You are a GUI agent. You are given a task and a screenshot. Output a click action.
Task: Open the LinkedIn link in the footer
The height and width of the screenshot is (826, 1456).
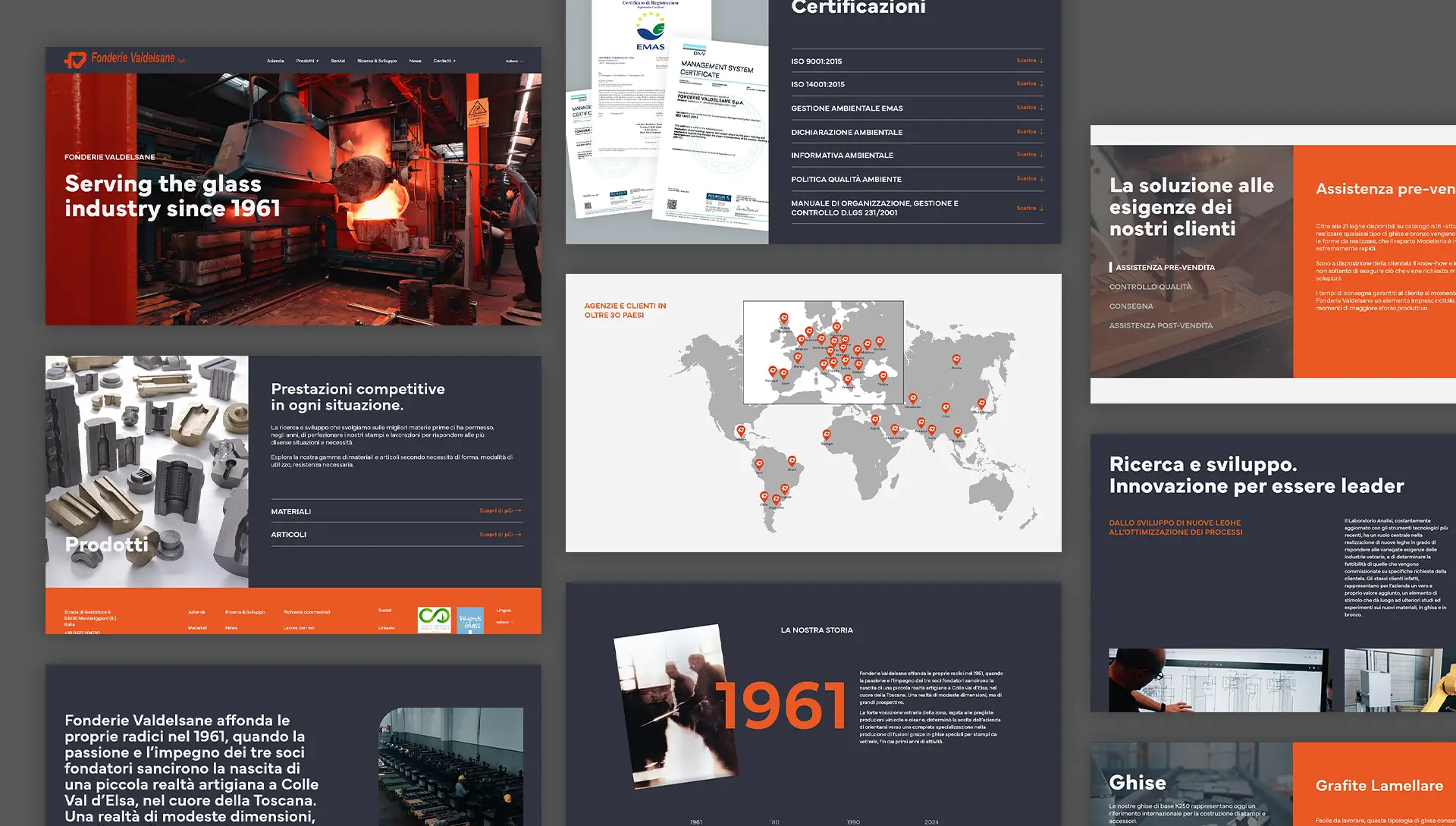tap(386, 628)
